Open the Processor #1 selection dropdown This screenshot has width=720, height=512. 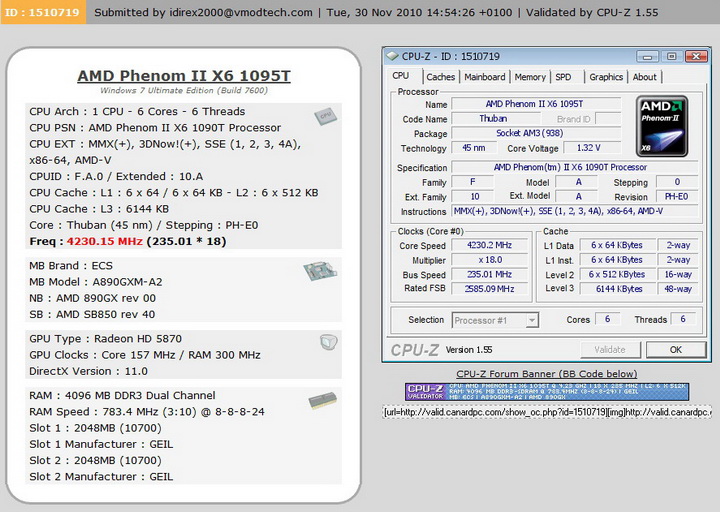[x=495, y=320]
